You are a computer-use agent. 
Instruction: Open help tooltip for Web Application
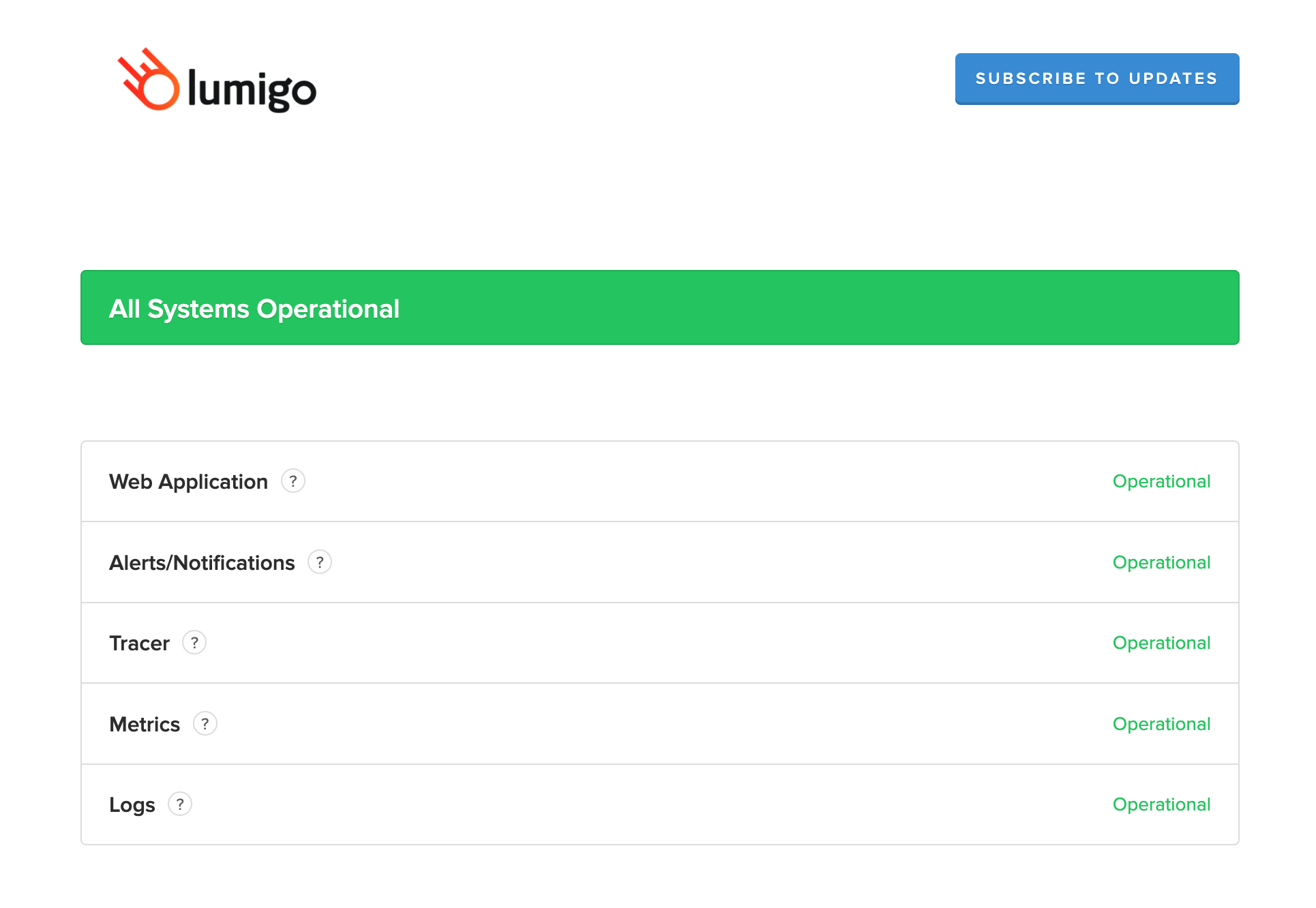point(293,481)
